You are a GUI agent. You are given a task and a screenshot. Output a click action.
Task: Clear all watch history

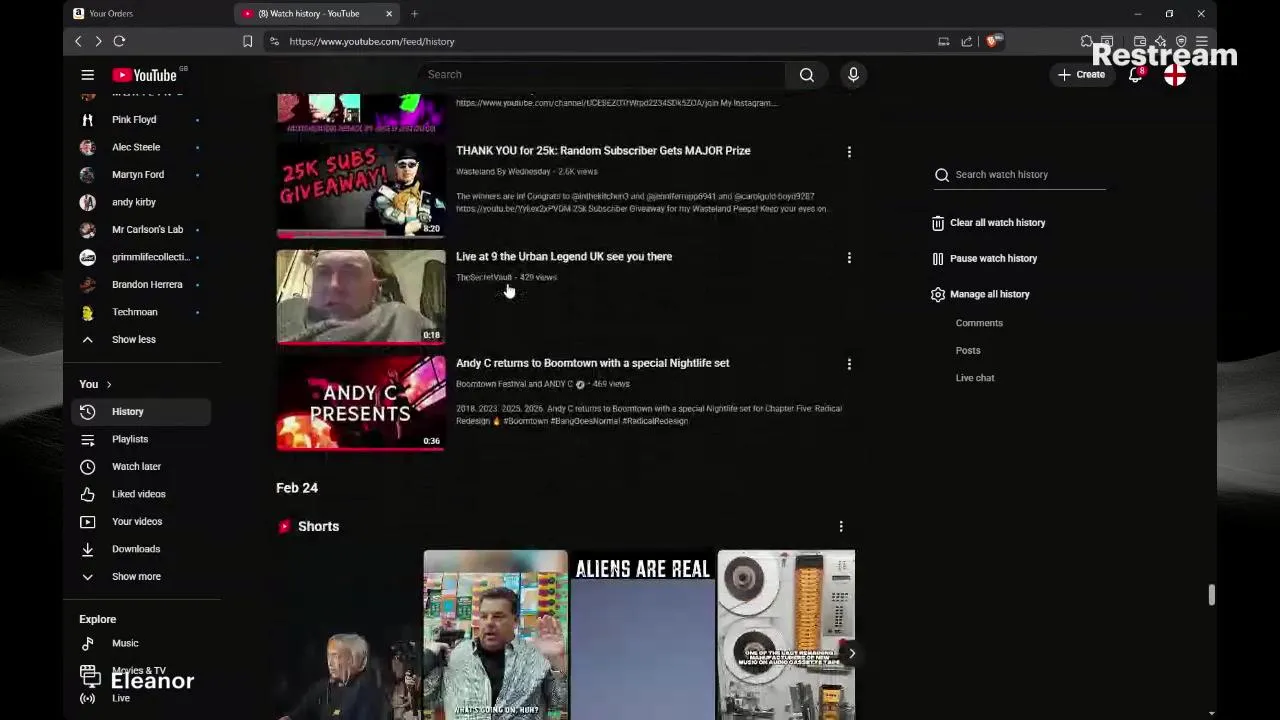click(988, 223)
